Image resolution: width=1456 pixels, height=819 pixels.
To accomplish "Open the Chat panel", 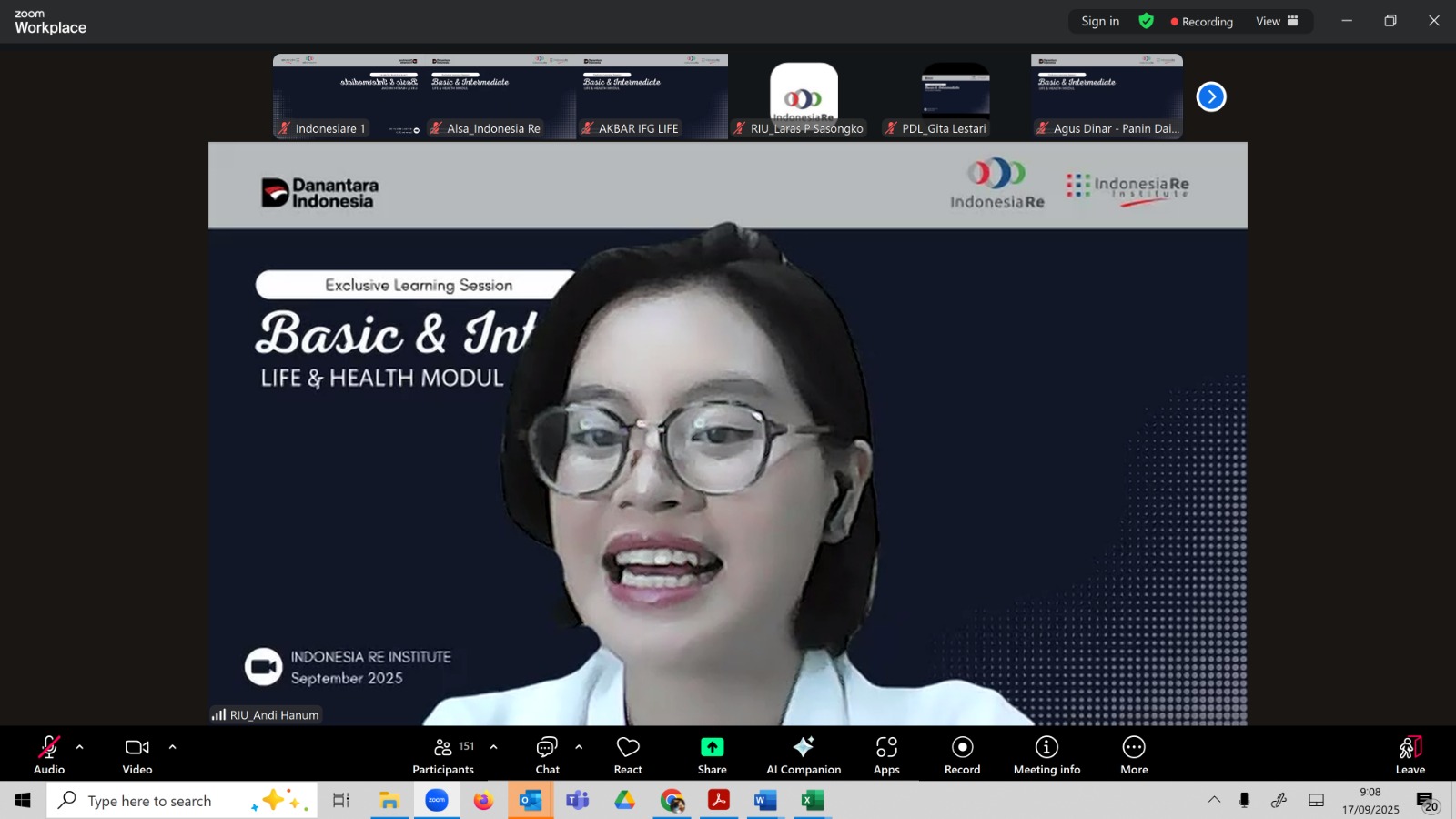I will pos(547,754).
